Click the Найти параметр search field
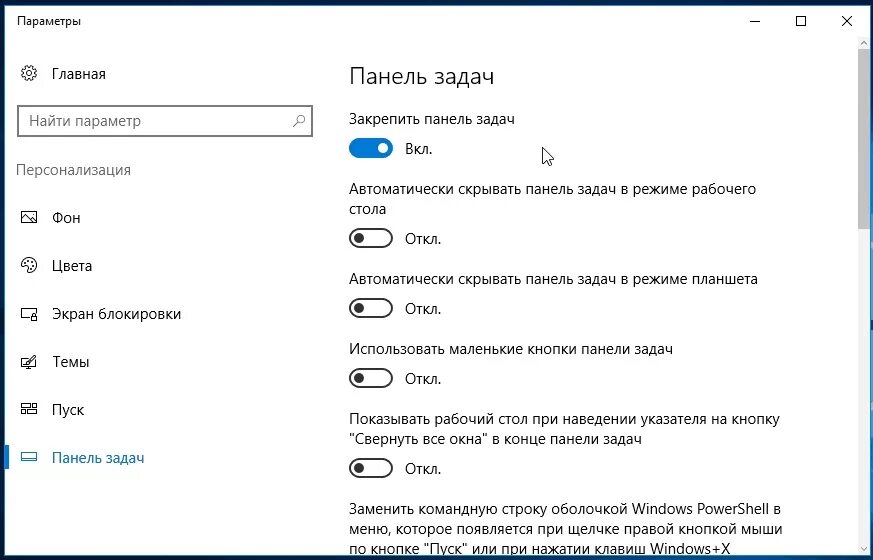 (x=165, y=121)
